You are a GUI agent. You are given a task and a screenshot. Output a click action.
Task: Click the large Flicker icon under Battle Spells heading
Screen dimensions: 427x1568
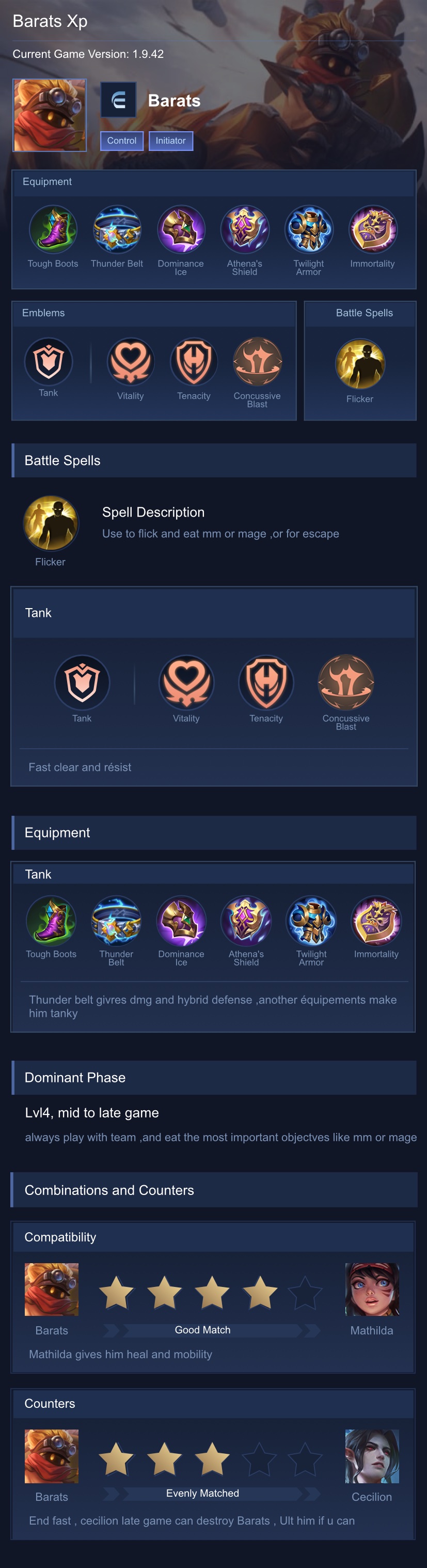coord(51,523)
